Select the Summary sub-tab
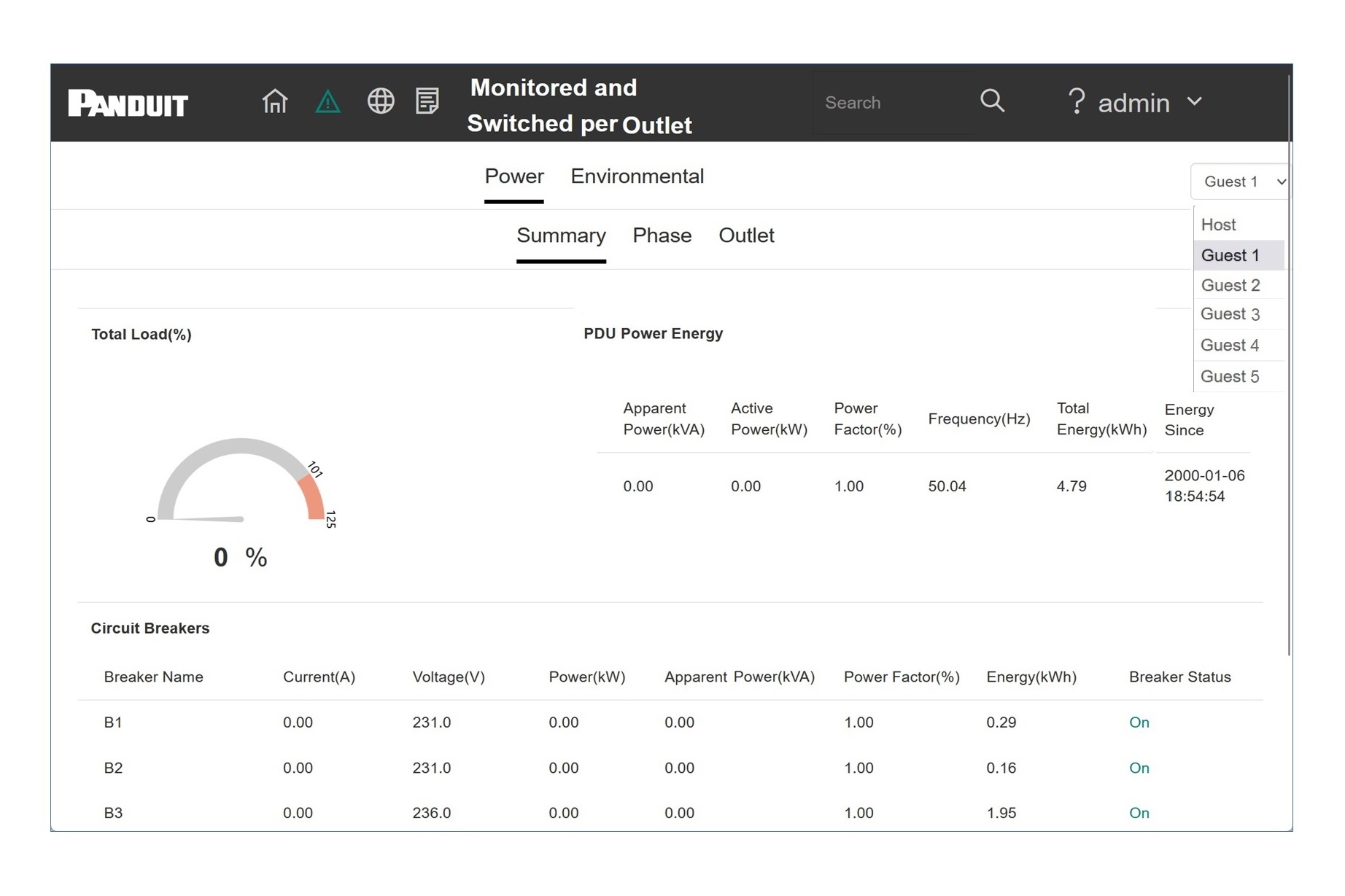The width and height of the screenshot is (1345, 896). pyautogui.click(x=561, y=235)
